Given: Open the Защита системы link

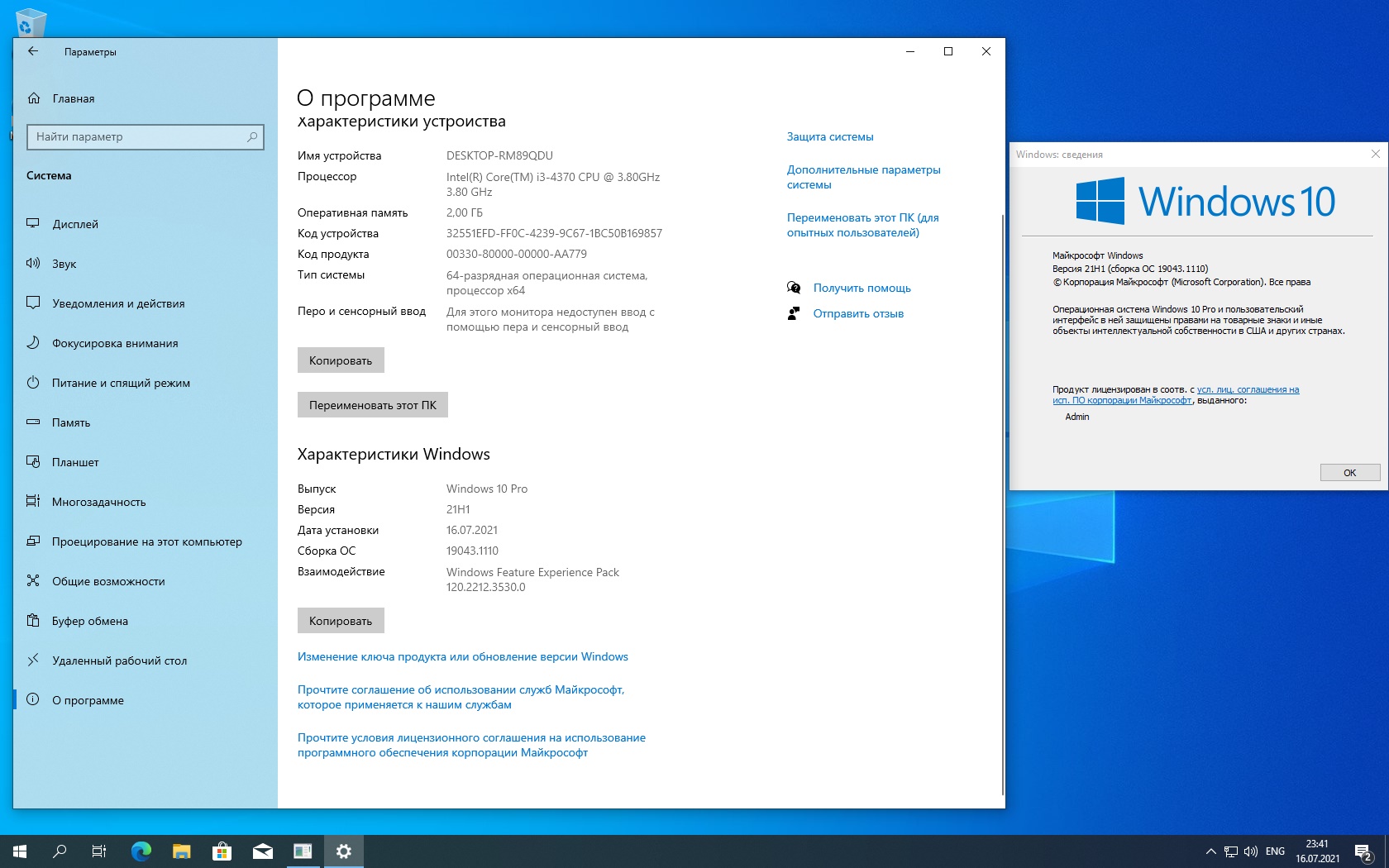Looking at the screenshot, I should (x=830, y=136).
